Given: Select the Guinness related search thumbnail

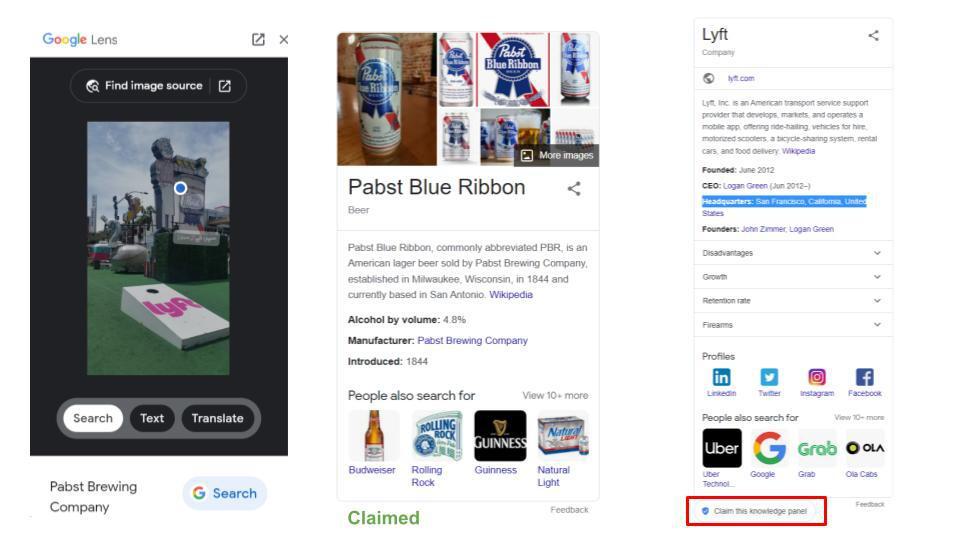Looking at the screenshot, I should pyautogui.click(x=500, y=437).
